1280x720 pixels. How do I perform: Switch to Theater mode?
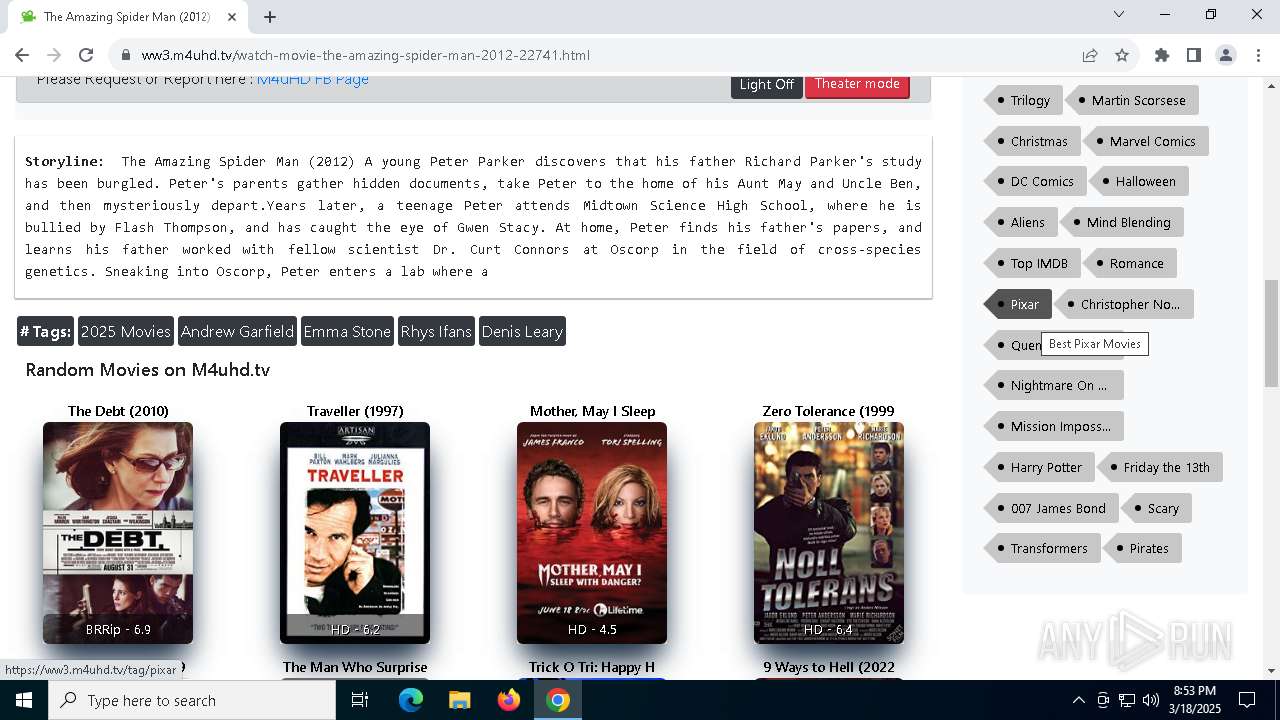pyautogui.click(x=857, y=84)
